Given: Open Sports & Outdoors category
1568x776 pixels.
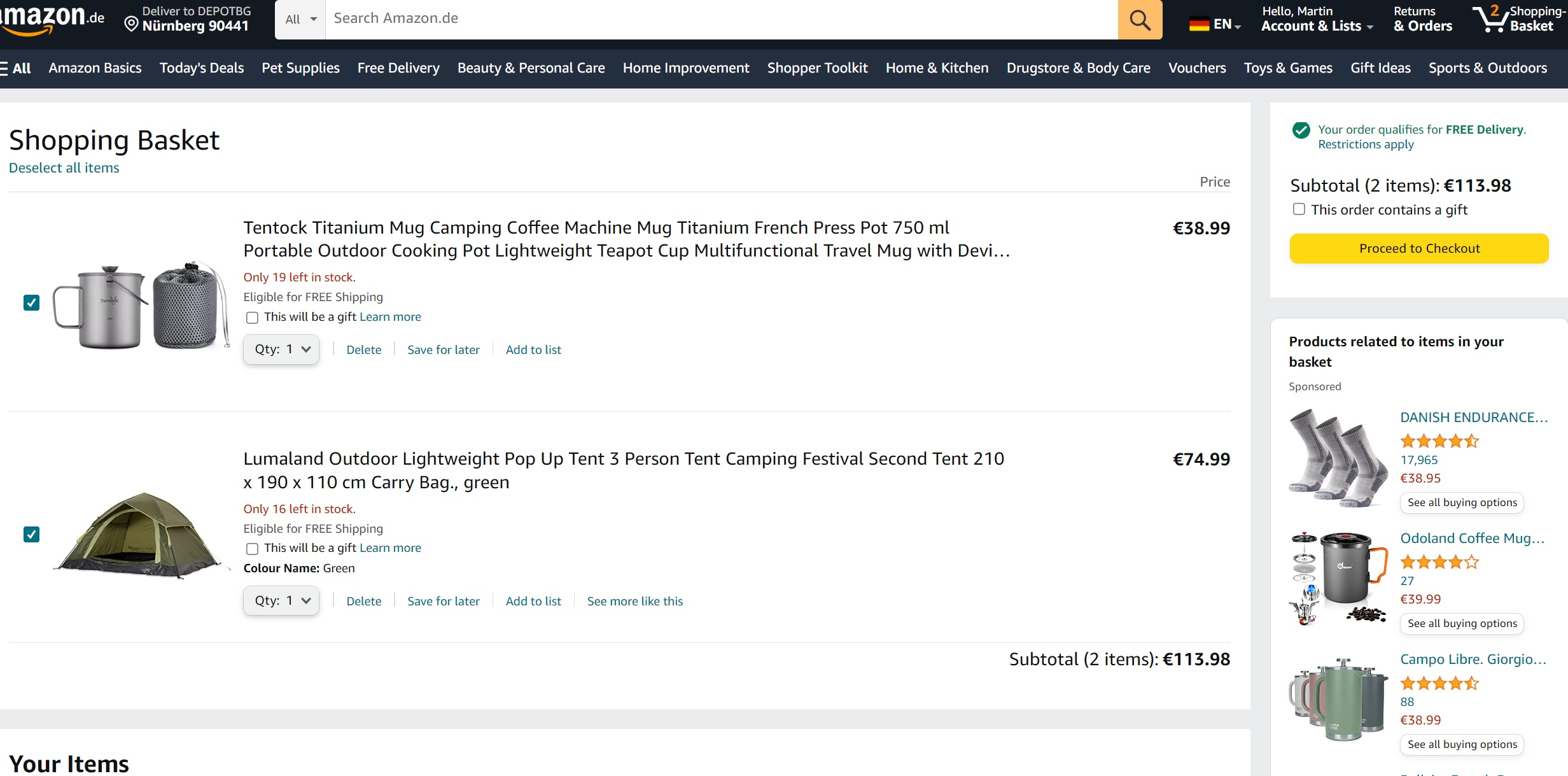Looking at the screenshot, I should click(1487, 68).
